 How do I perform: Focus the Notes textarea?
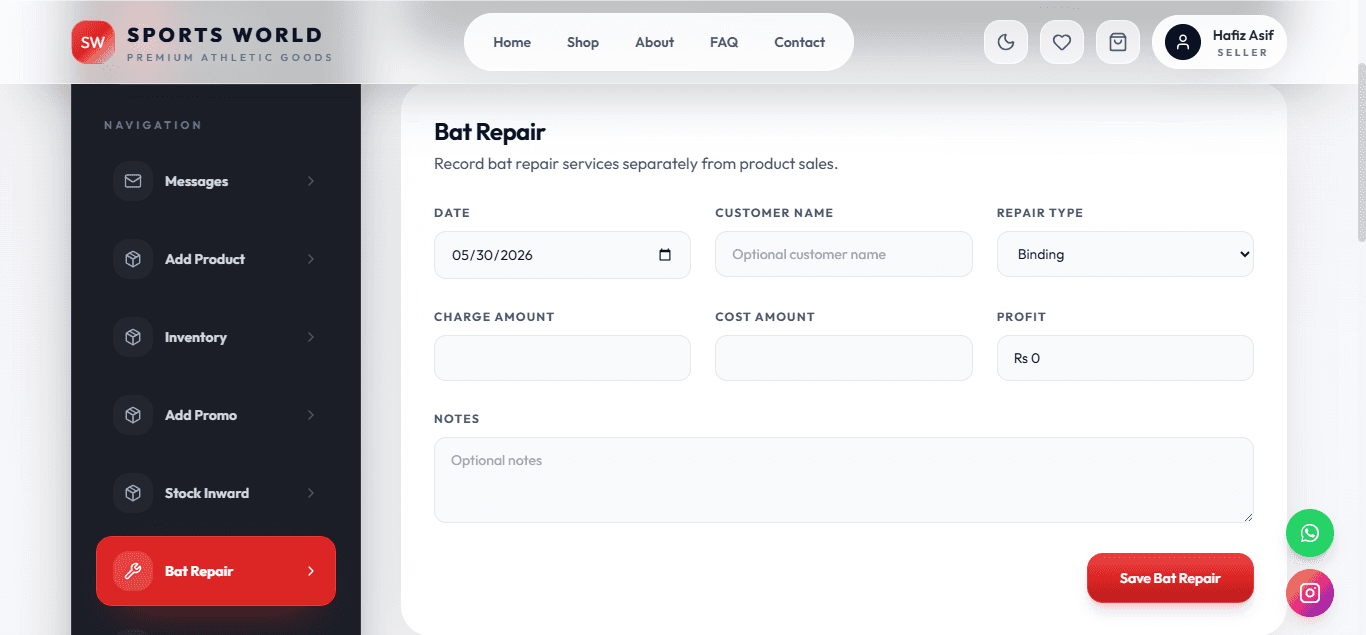[844, 480]
